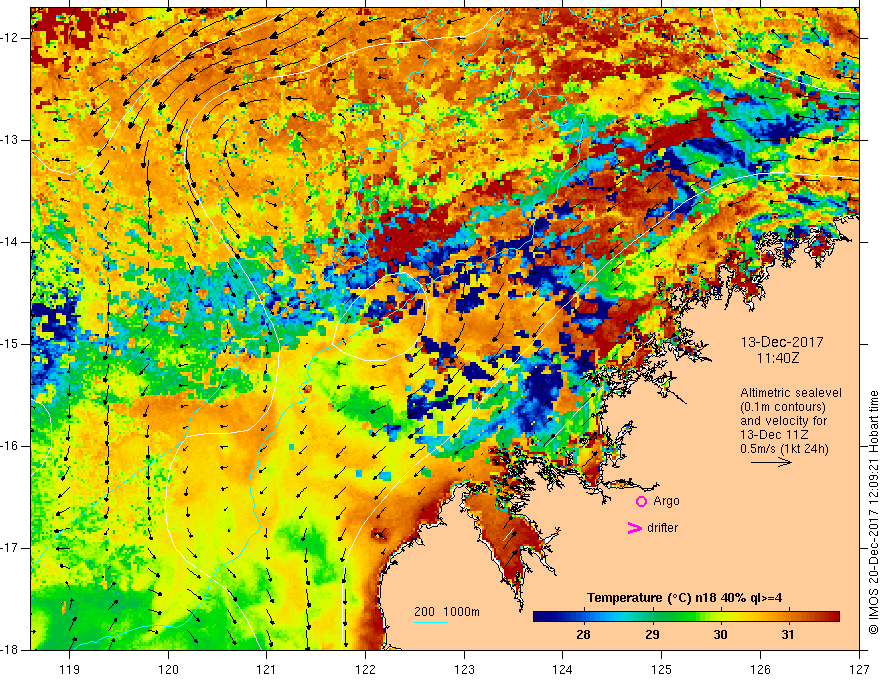Click the magenta drifter arrowhead legend symbol

click(634, 528)
